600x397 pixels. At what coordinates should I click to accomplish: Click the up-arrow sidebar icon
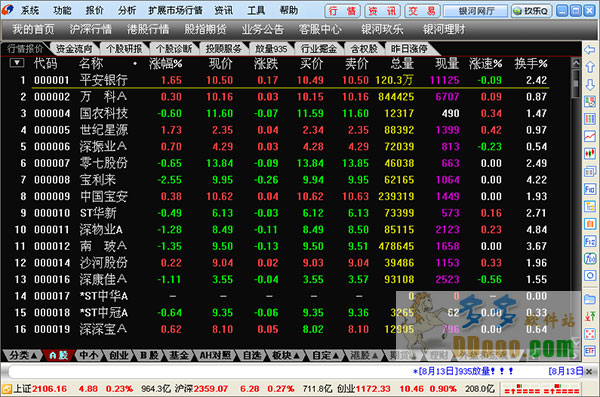[590, 67]
